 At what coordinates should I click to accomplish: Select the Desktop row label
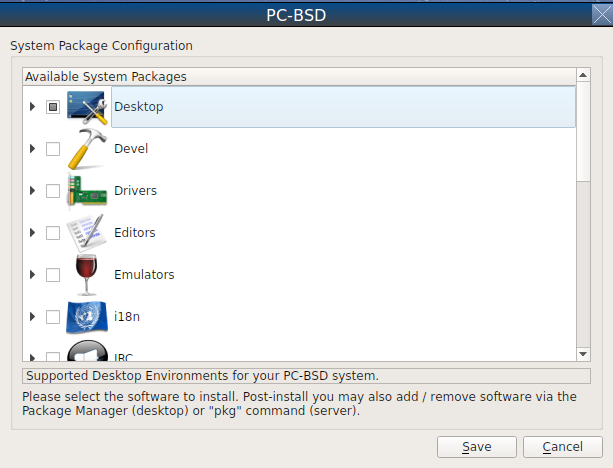(x=139, y=107)
